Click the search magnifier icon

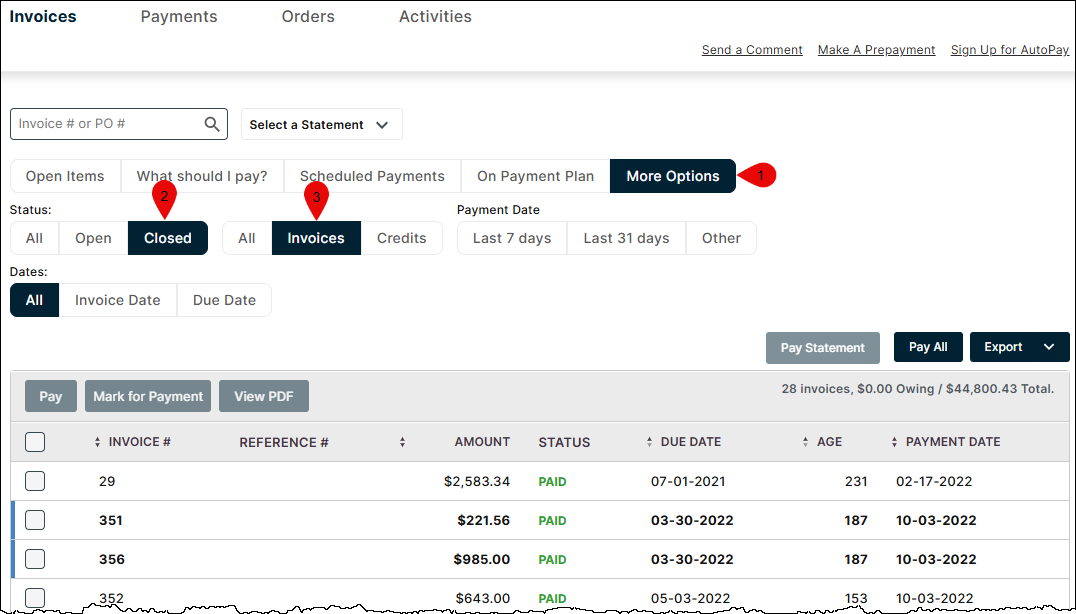[212, 124]
